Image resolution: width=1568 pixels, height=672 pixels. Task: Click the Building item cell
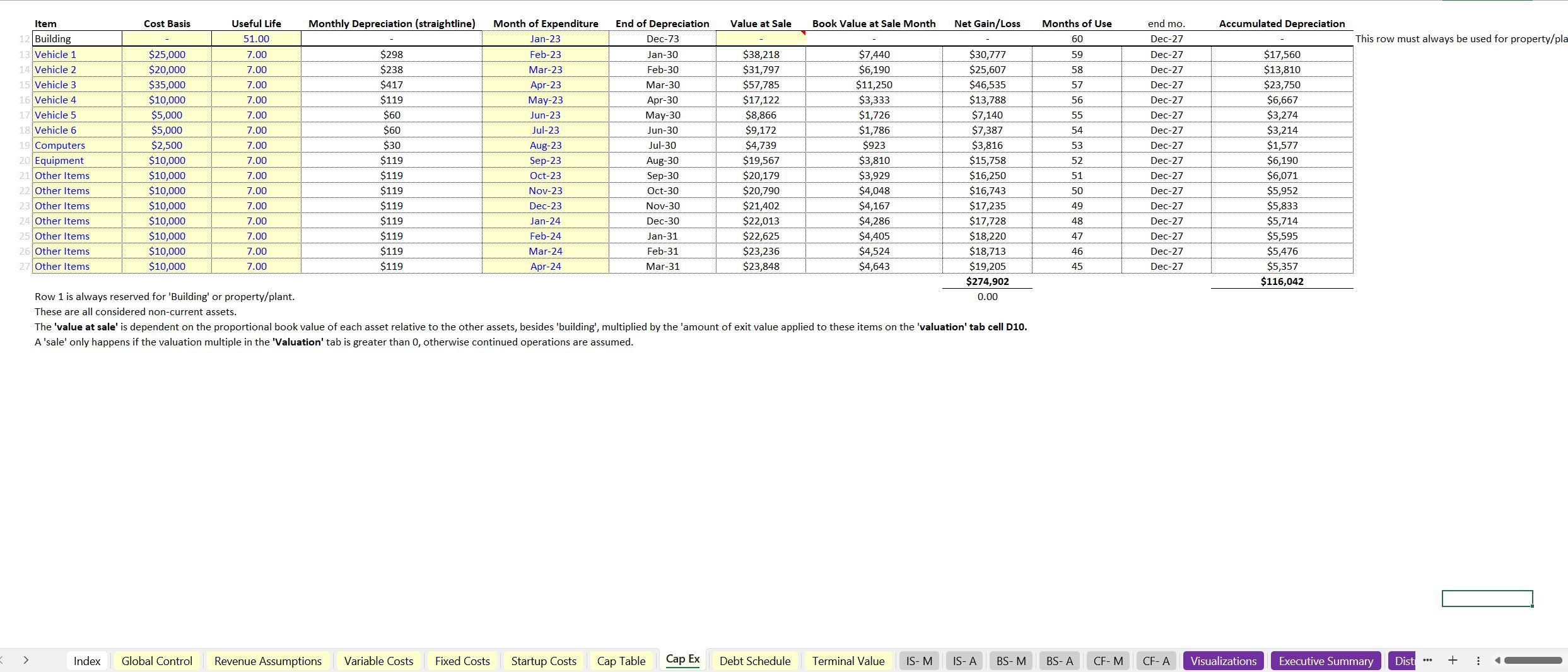[x=77, y=38]
